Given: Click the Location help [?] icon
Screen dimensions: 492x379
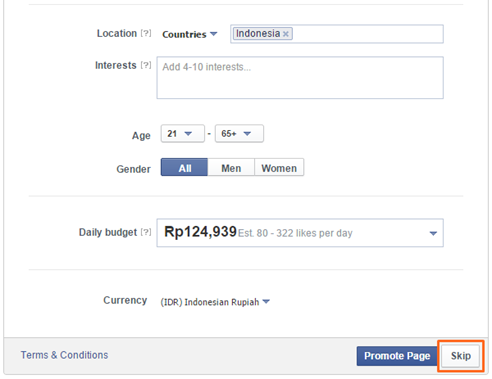Looking at the screenshot, I should point(146,33).
